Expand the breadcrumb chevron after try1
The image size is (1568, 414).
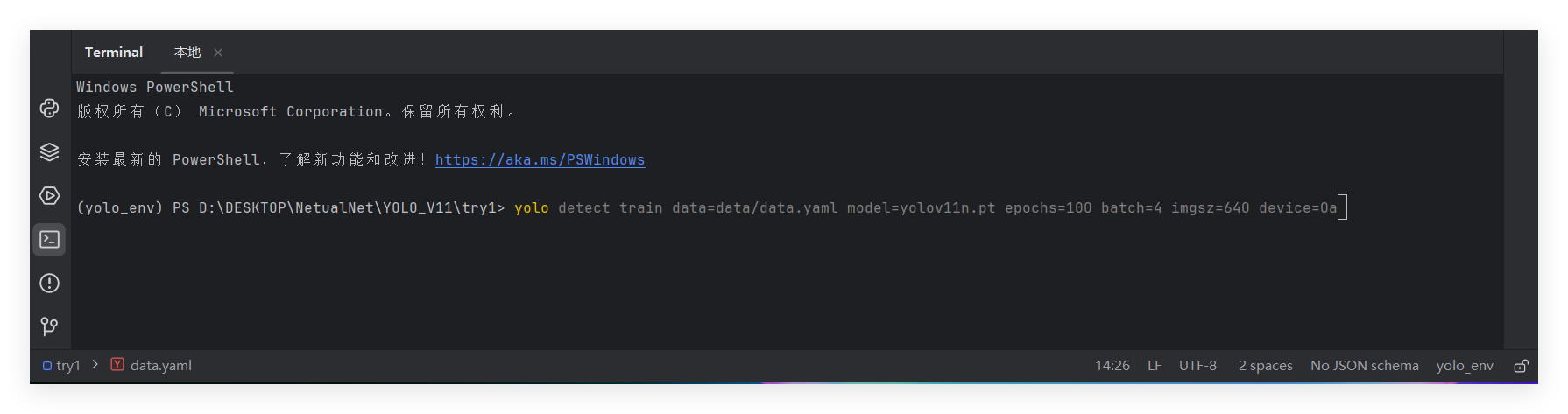[x=95, y=364]
